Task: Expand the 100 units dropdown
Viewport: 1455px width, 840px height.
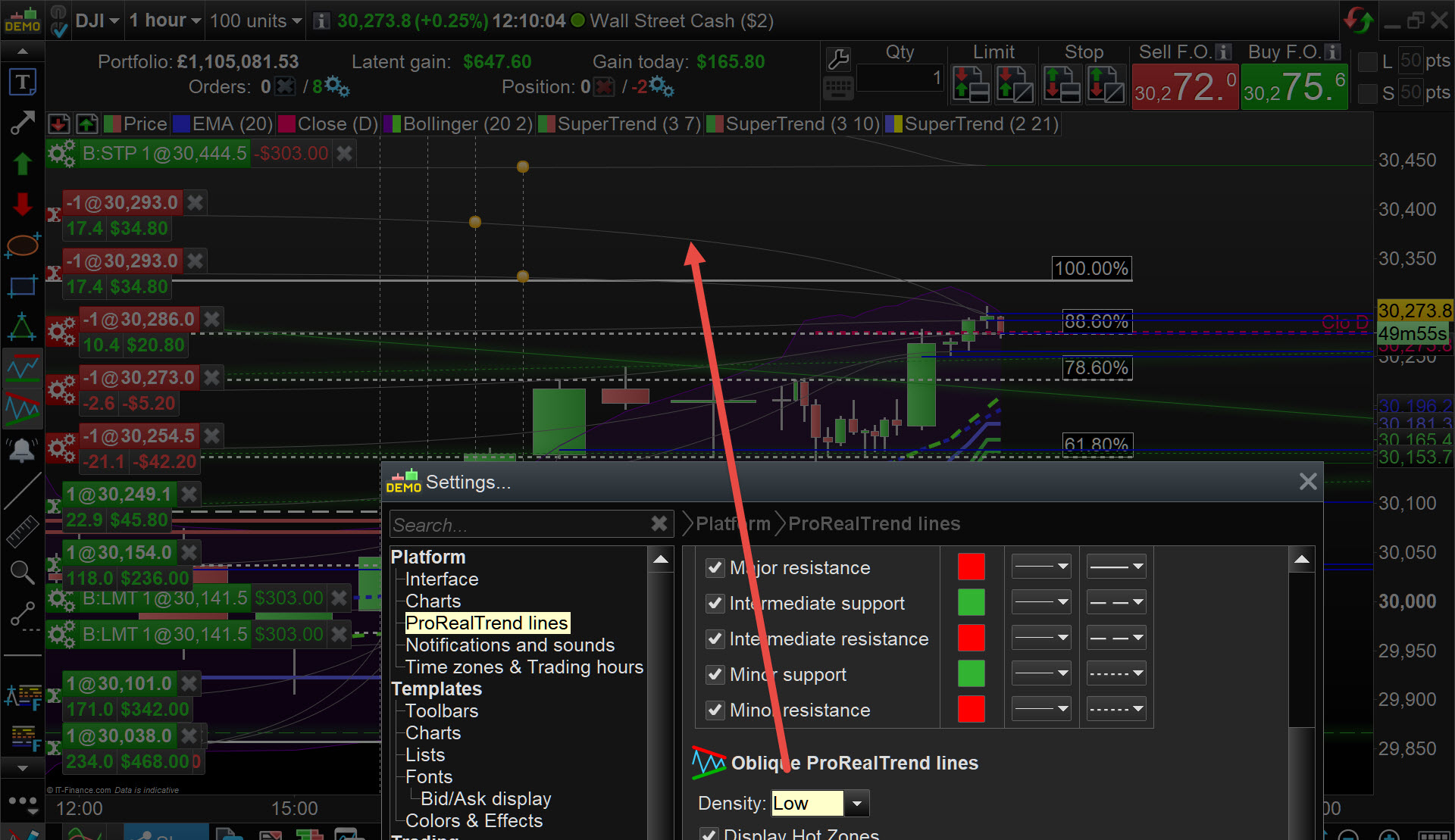Action: click(x=255, y=20)
